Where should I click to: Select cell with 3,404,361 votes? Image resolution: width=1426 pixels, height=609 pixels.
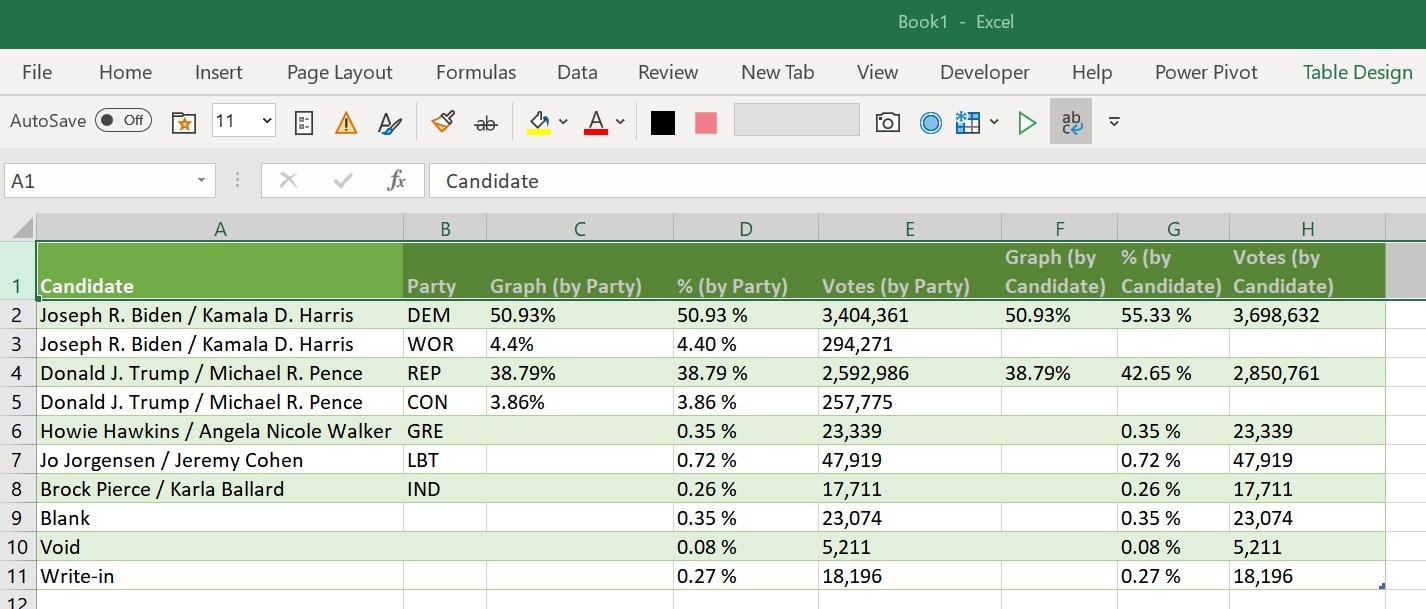click(x=910, y=315)
